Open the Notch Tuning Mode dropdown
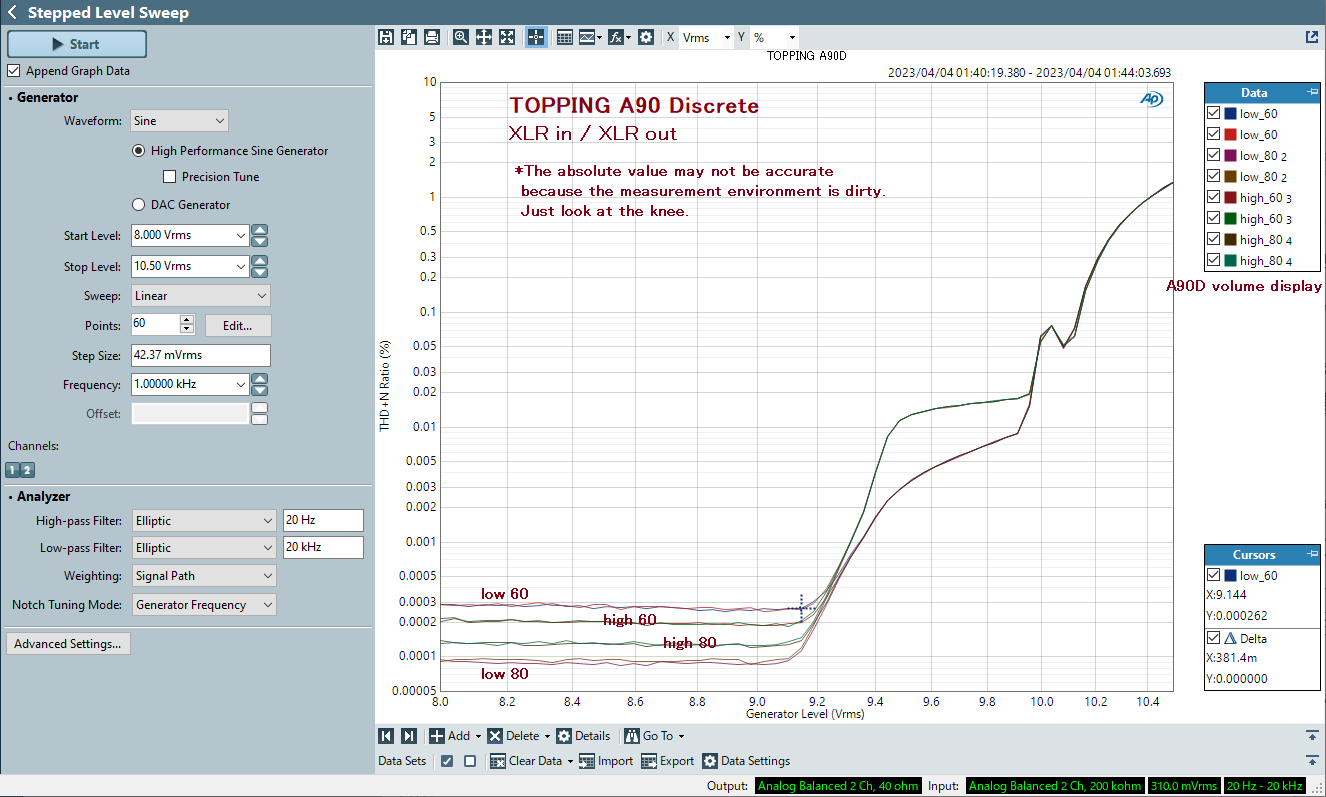The image size is (1326, 797). tap(204, 605)
